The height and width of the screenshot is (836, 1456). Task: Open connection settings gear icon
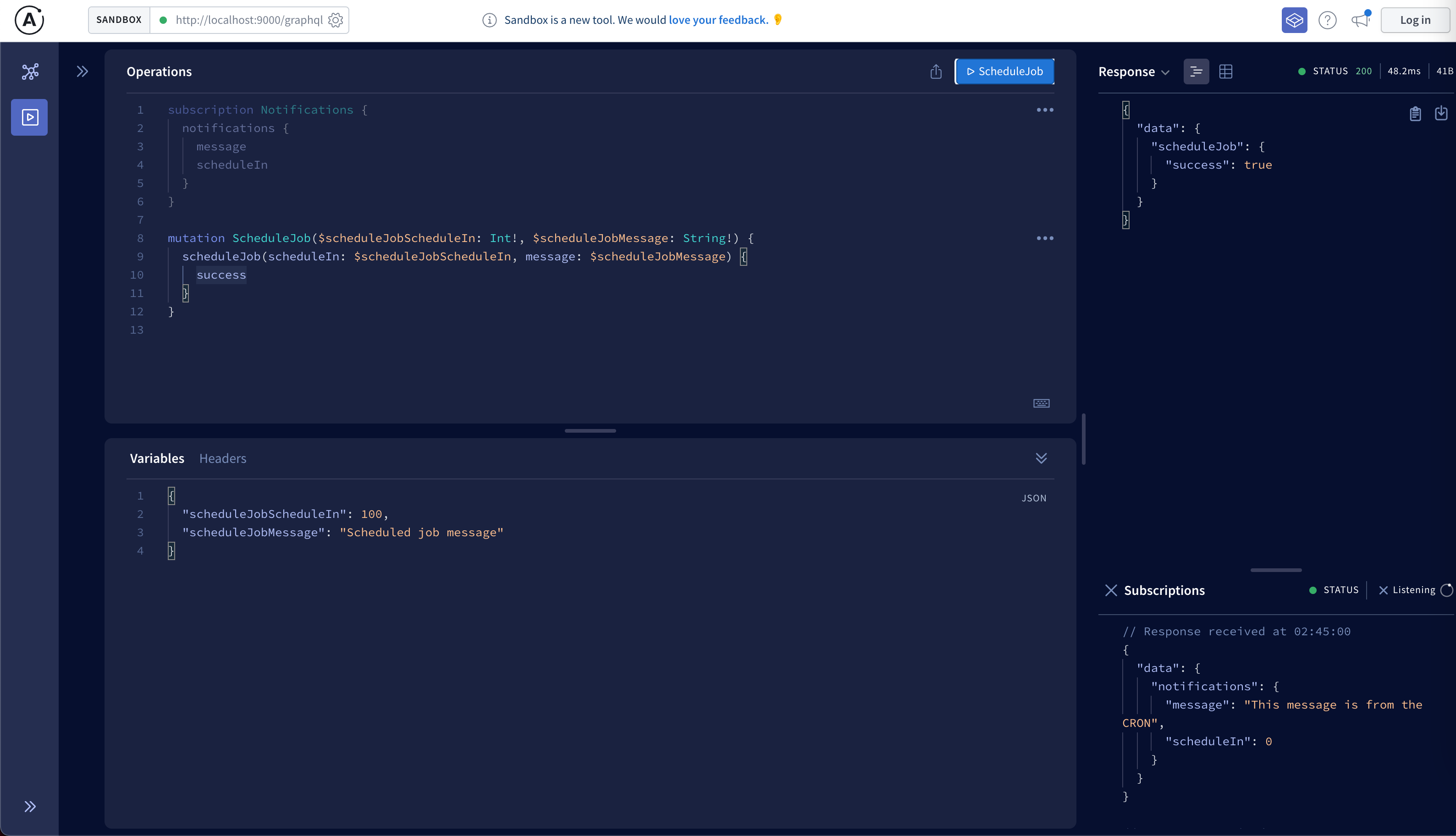point(335,20)
